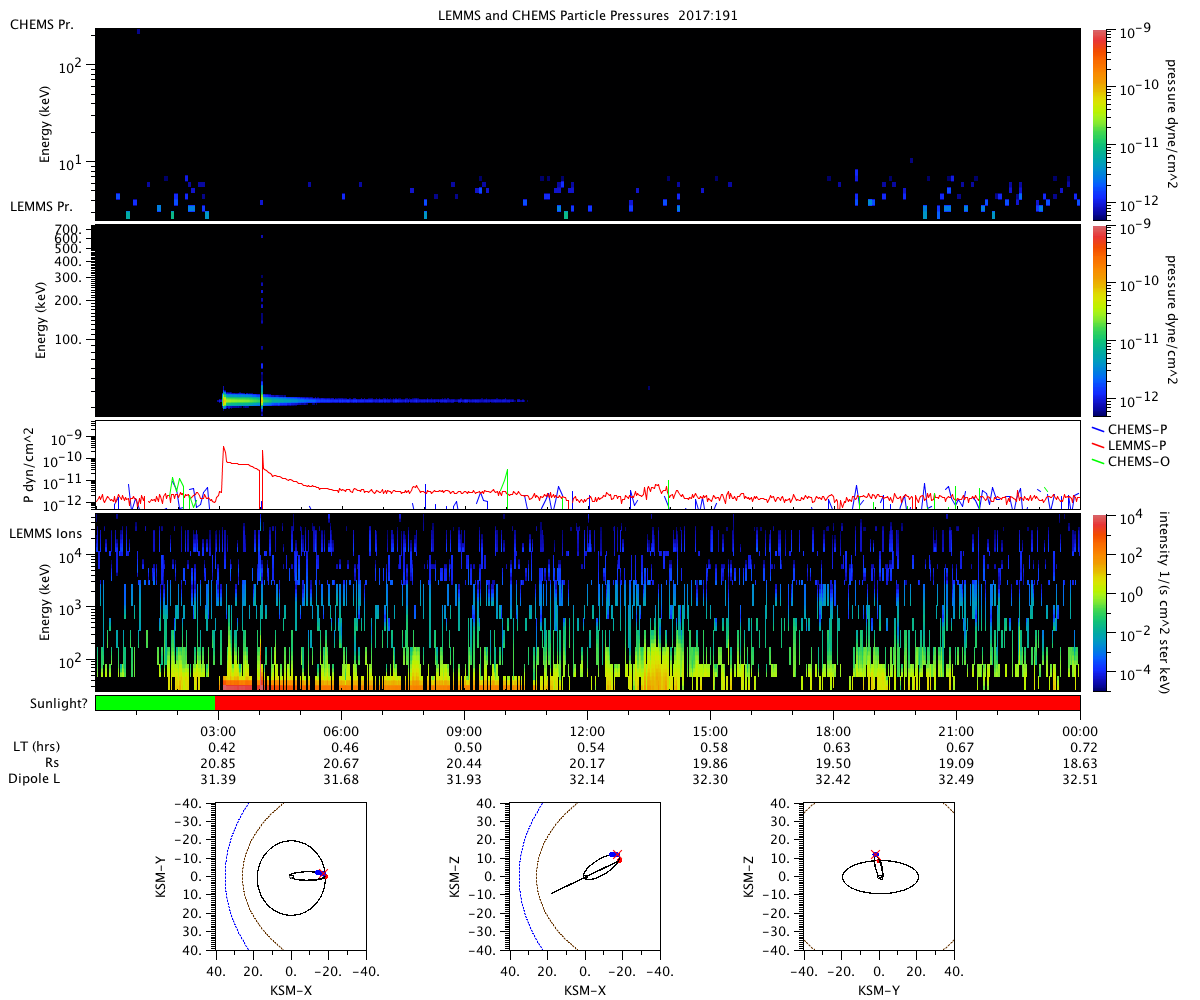Click the 09:00 time axis tick label

[x=464, y=732]
